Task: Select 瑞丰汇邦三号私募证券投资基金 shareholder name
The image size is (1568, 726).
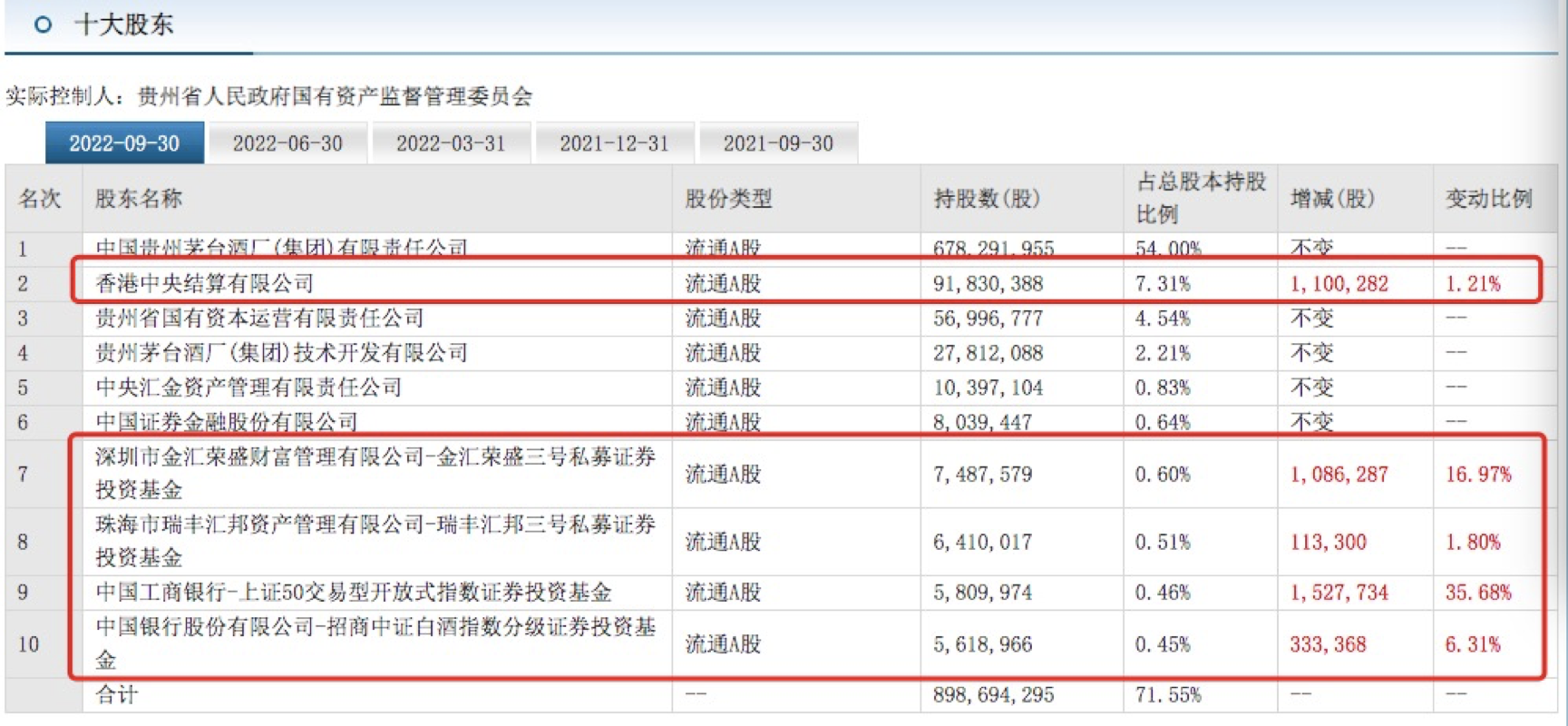Action: click(375, 541)
